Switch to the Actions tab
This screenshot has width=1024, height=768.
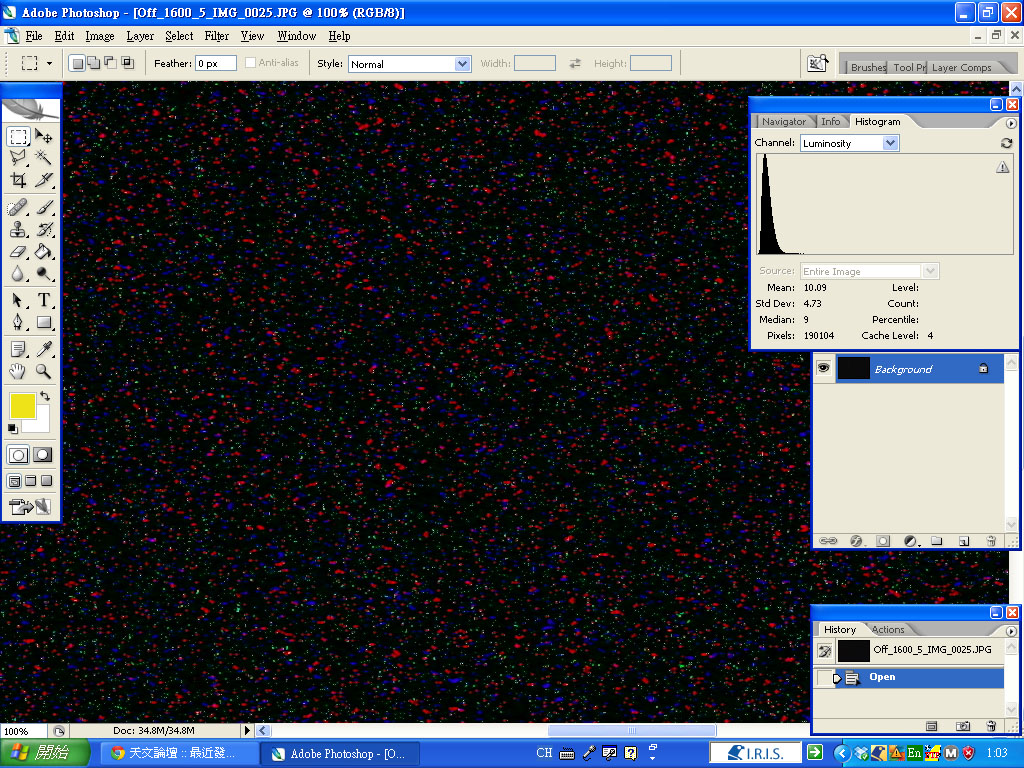(887, 630)
